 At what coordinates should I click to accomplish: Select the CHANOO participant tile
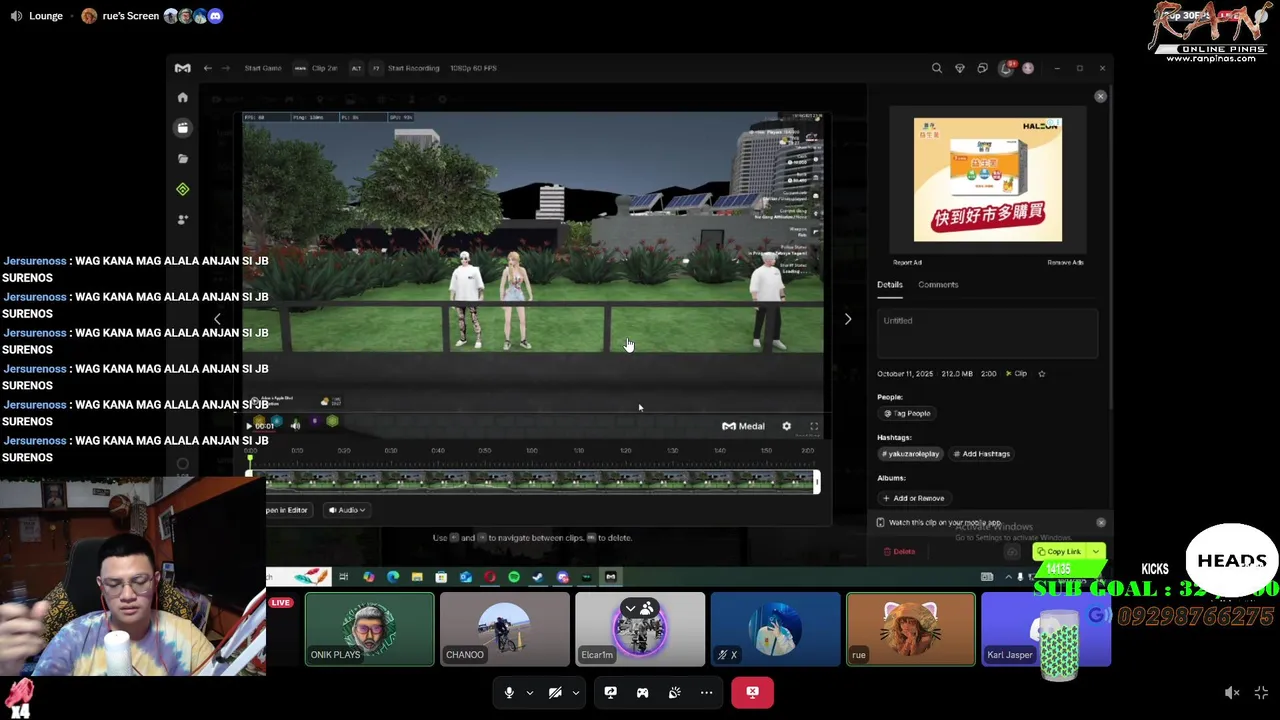click(505, 629)
